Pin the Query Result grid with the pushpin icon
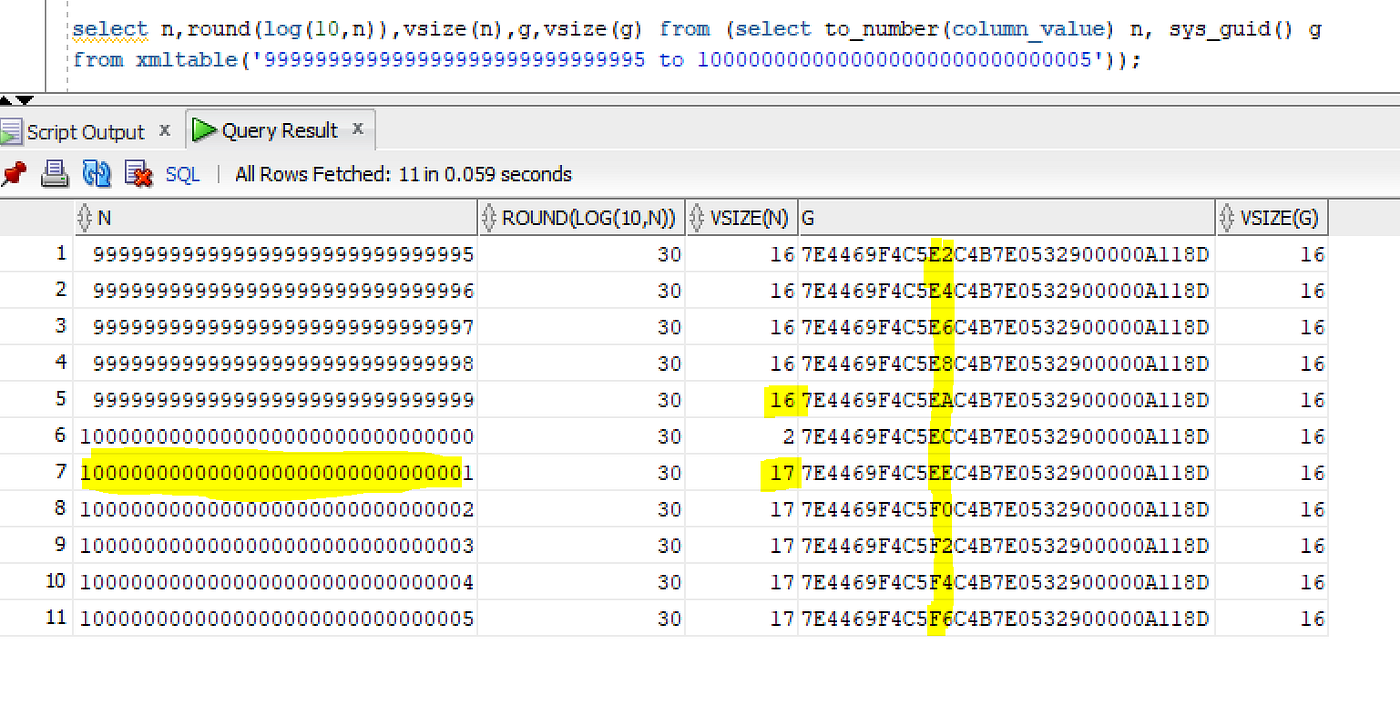The image size is (1400, 707). click(x=14, y=174)
